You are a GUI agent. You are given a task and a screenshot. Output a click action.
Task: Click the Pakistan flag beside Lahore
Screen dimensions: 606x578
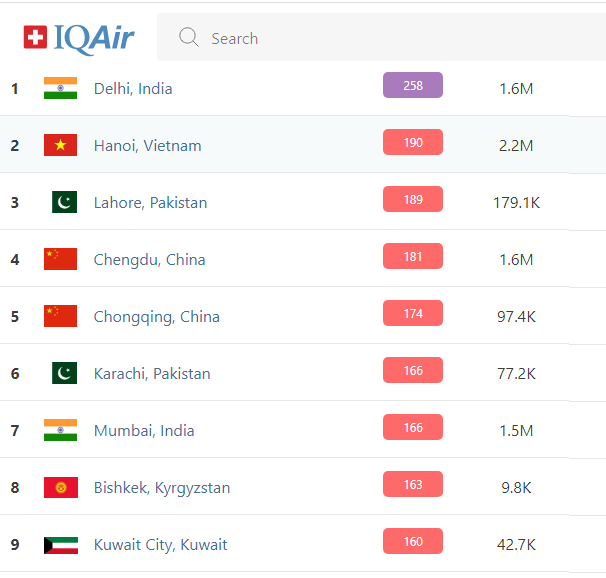tap(64, 202)
